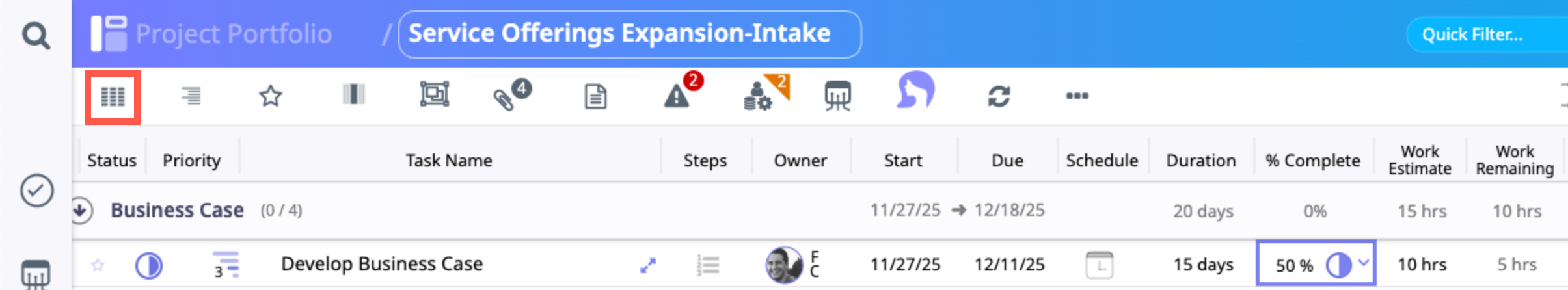
Task: Sort by the Task Name column header
Action: (448, 161)
